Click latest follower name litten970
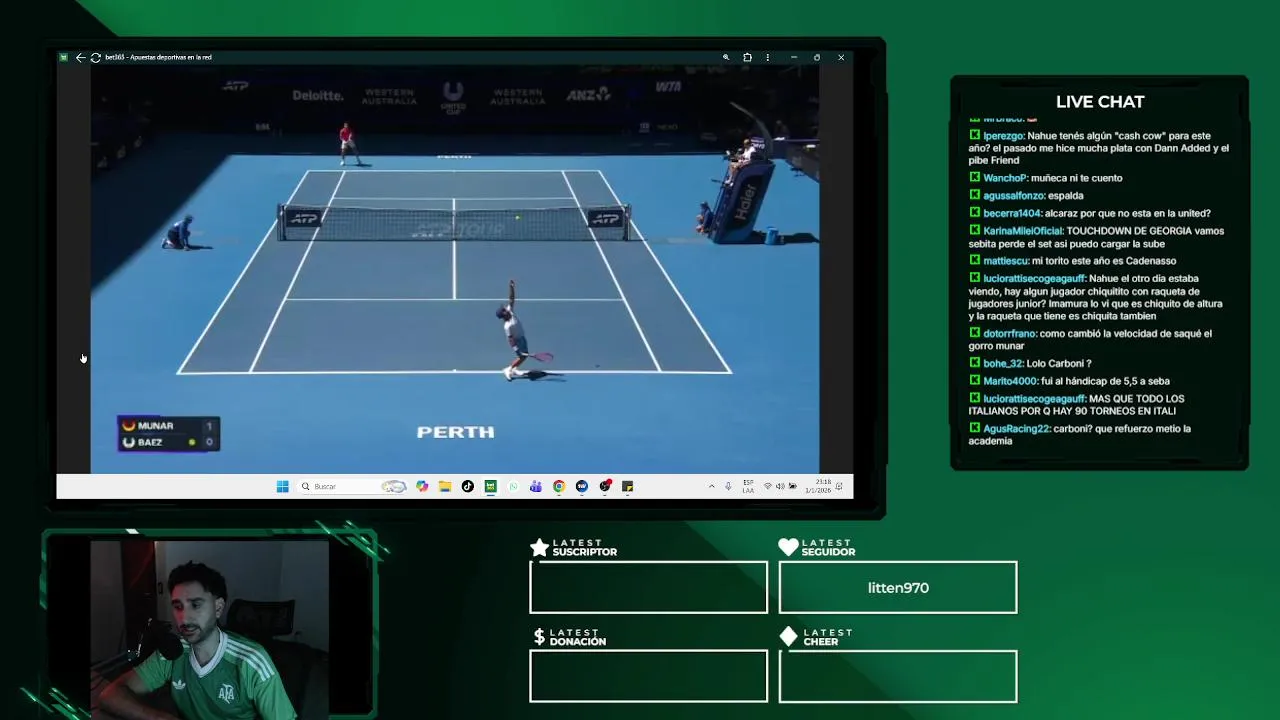 point(898,588)
